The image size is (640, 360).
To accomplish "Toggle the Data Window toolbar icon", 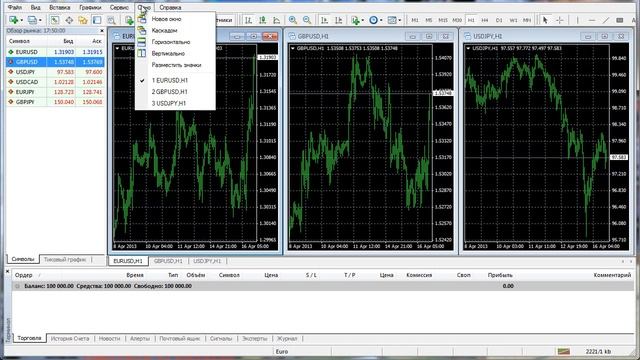I will pyautogui.click(x=69, y=20).
